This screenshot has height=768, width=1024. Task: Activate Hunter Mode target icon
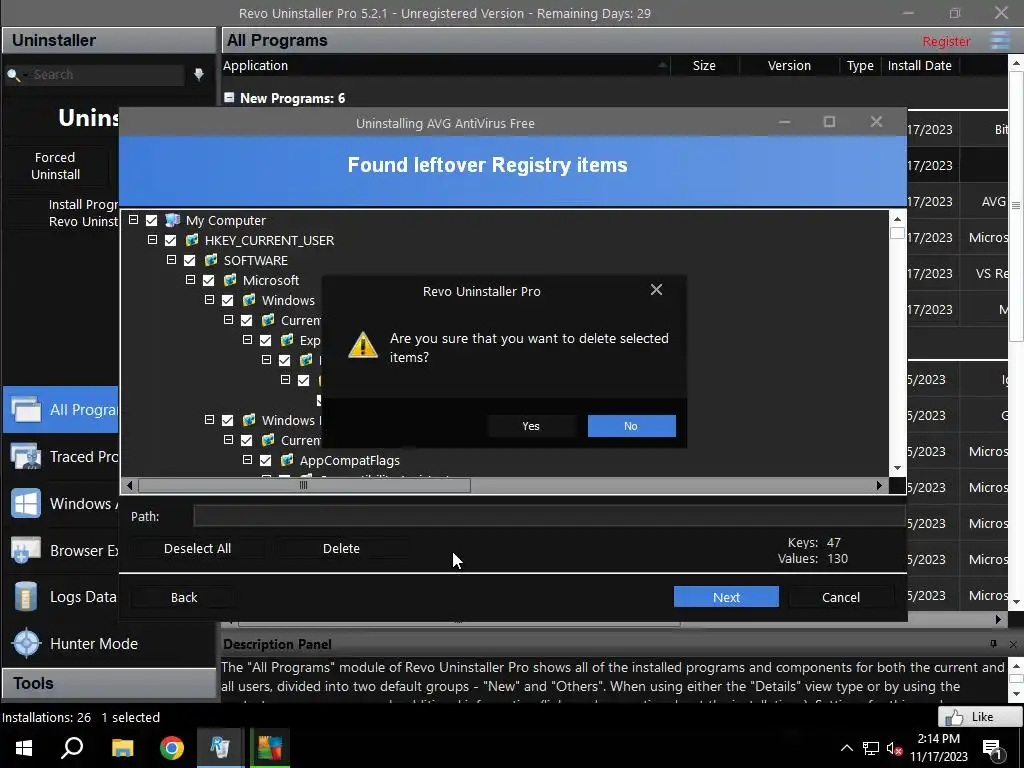pos(27,643)
